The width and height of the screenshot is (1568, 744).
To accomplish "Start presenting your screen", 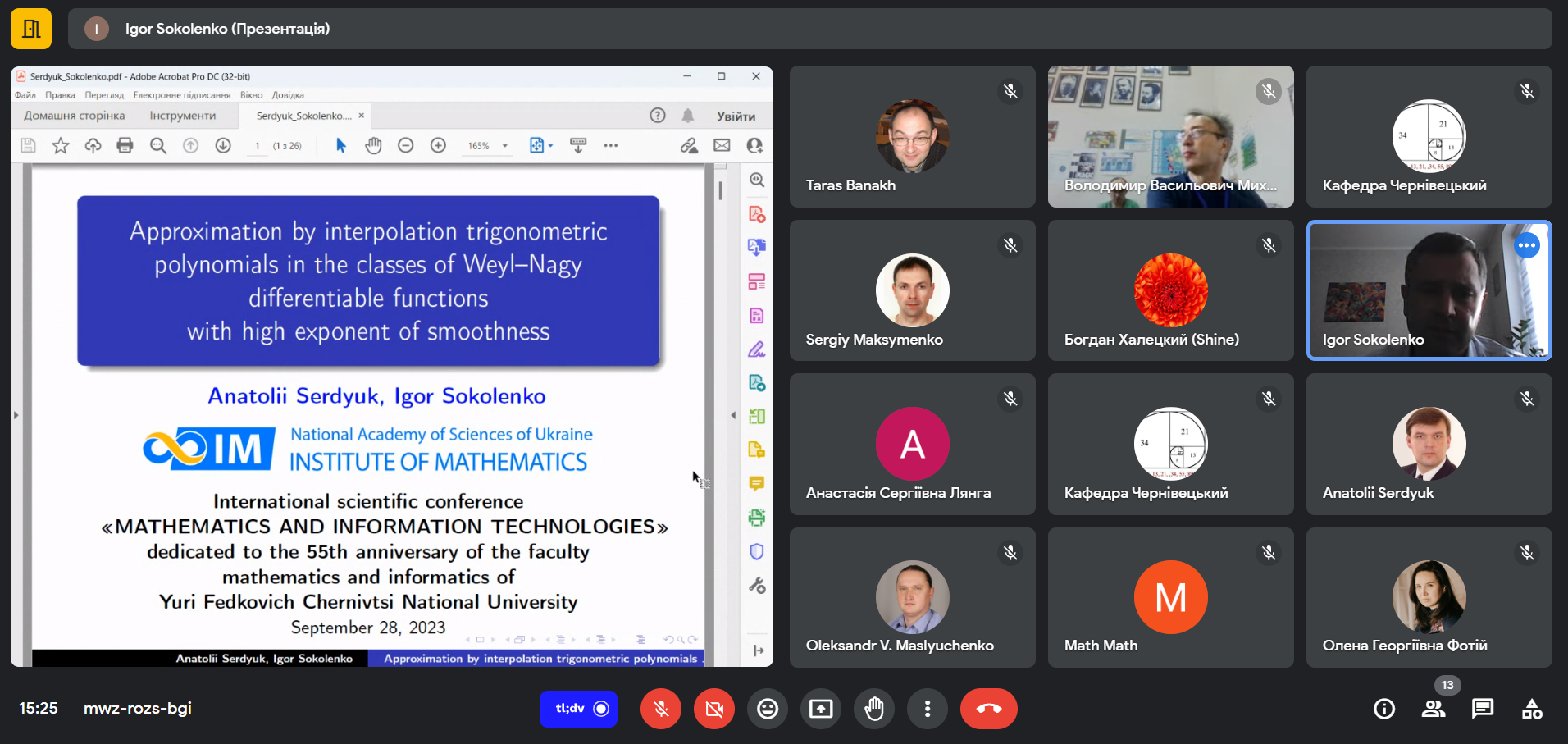I will (x=821, y=709).
